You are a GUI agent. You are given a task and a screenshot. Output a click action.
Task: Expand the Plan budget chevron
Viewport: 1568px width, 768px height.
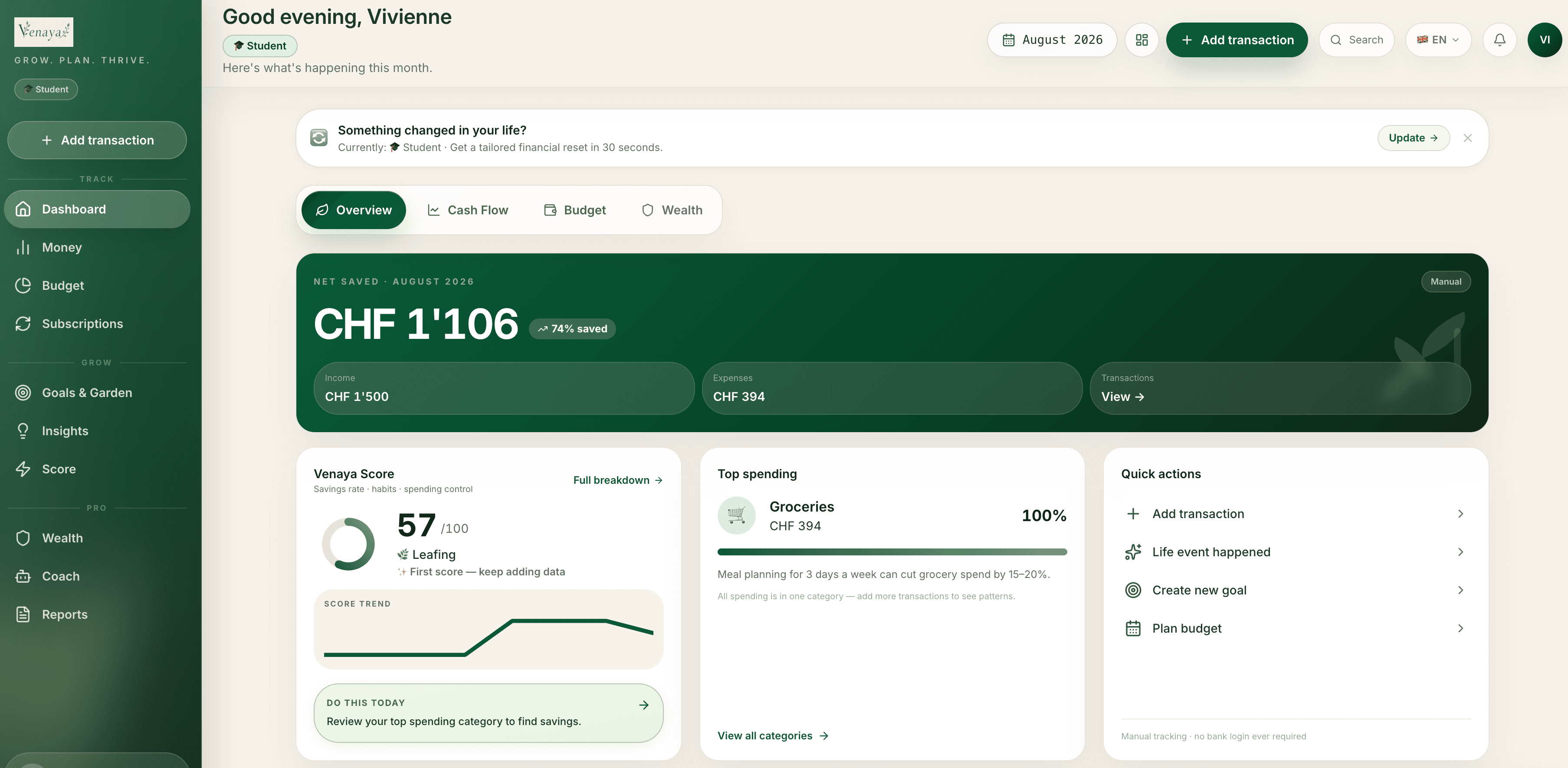coord(1460,629)
